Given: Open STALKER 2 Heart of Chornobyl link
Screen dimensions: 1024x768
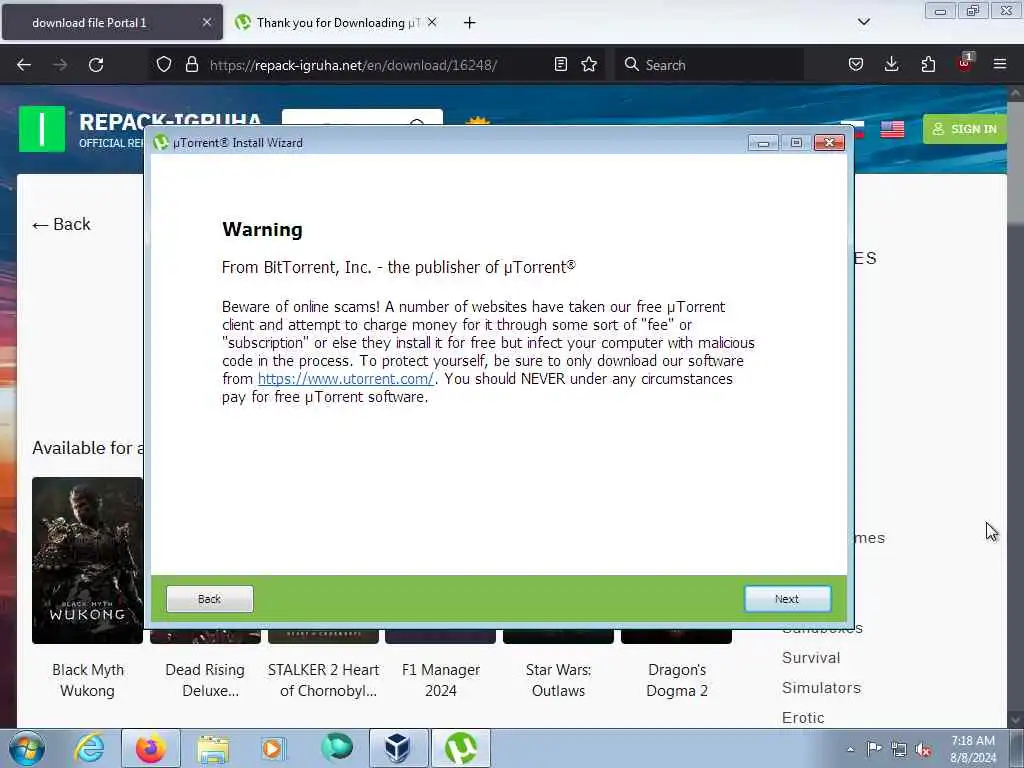Looking at the screenshot, I should (323, 680).
